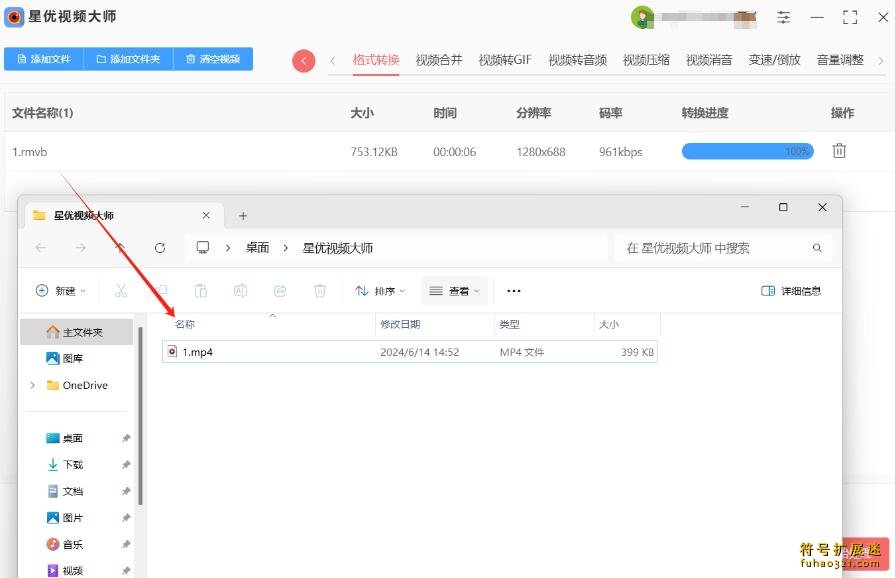Image resolution: width=895 pixels, height=578 pixels.
Task: Select the 1.rmvb row in the file list
Action: (448, 152)
